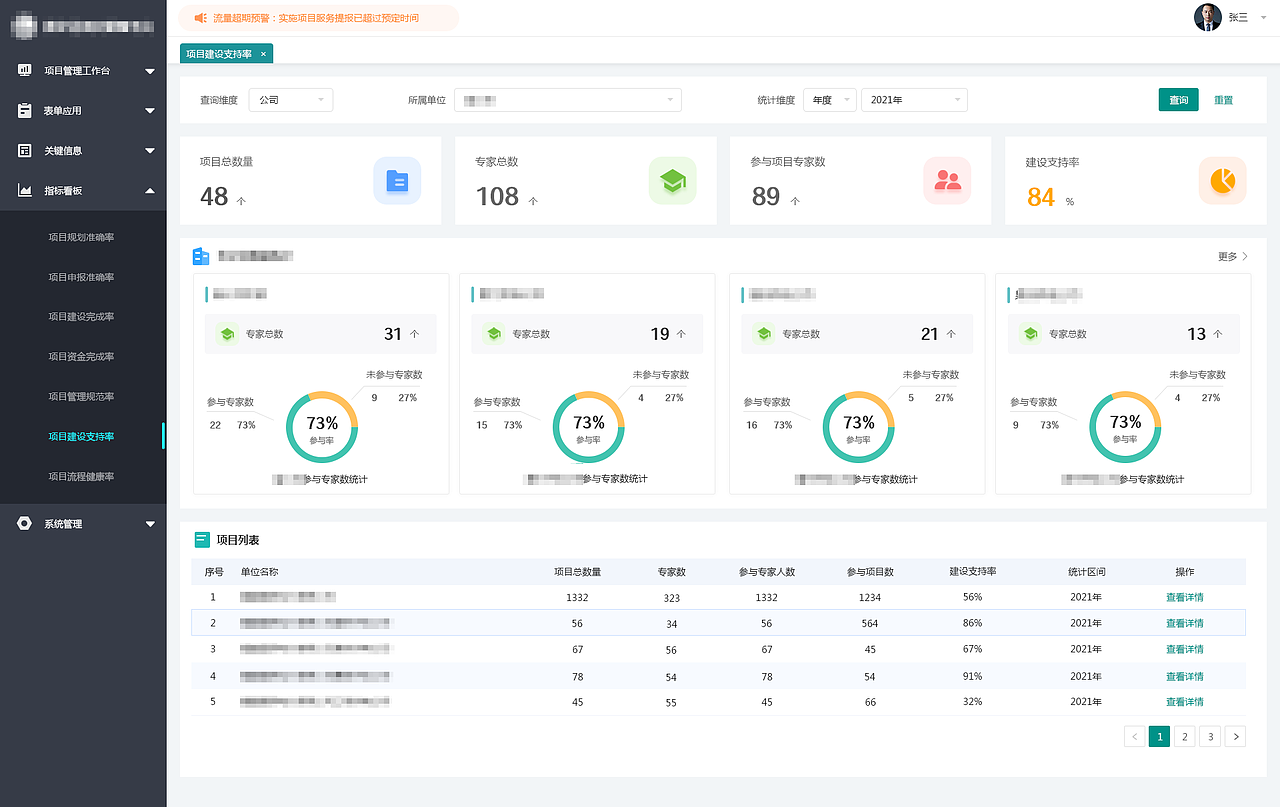Click the 1332 项目总数量 cell in row 1
The height and width of the screenshot is (807, 1280).
[577, 597]
